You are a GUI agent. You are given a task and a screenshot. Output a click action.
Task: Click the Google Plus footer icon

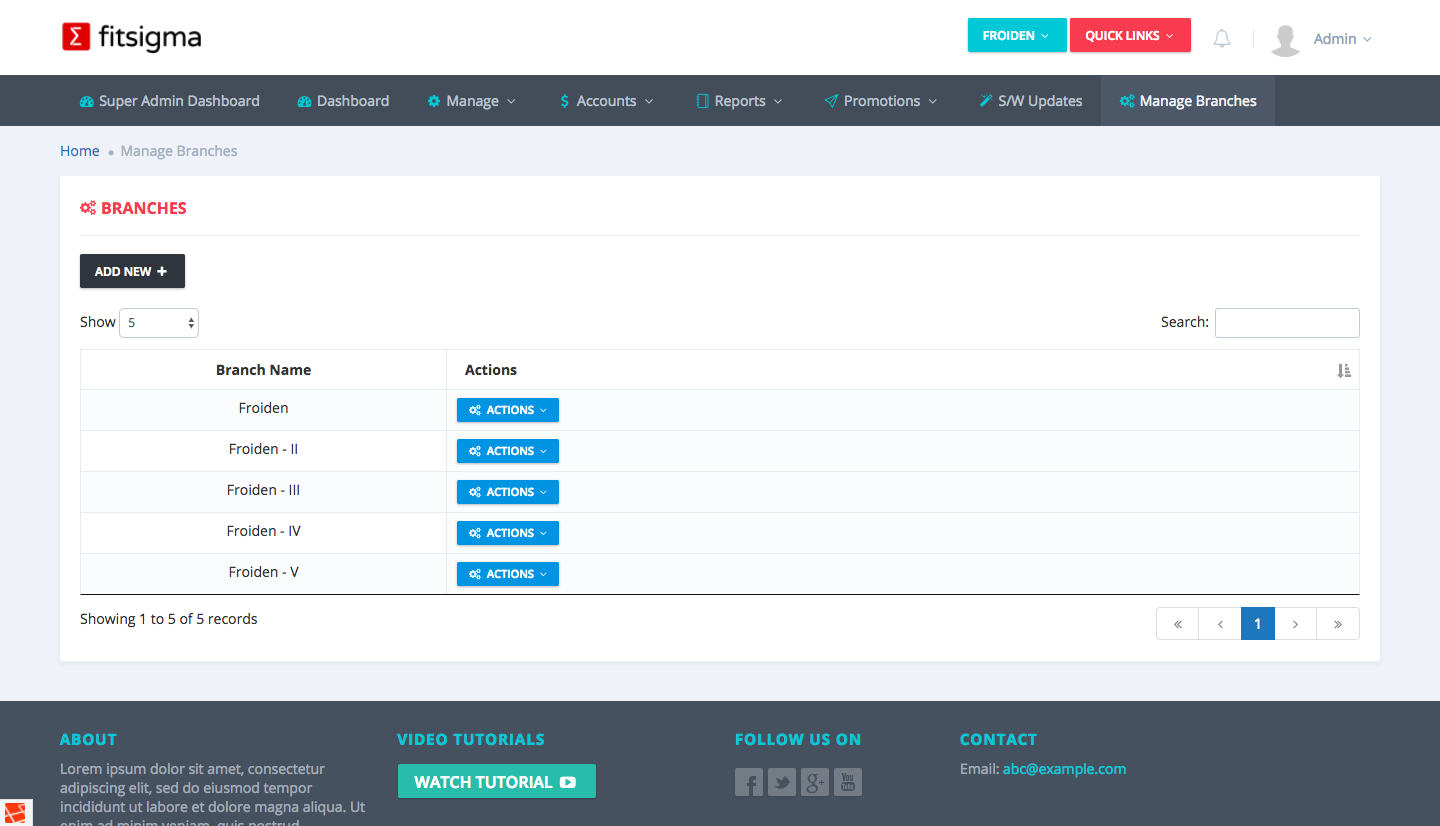pos(815,782)
